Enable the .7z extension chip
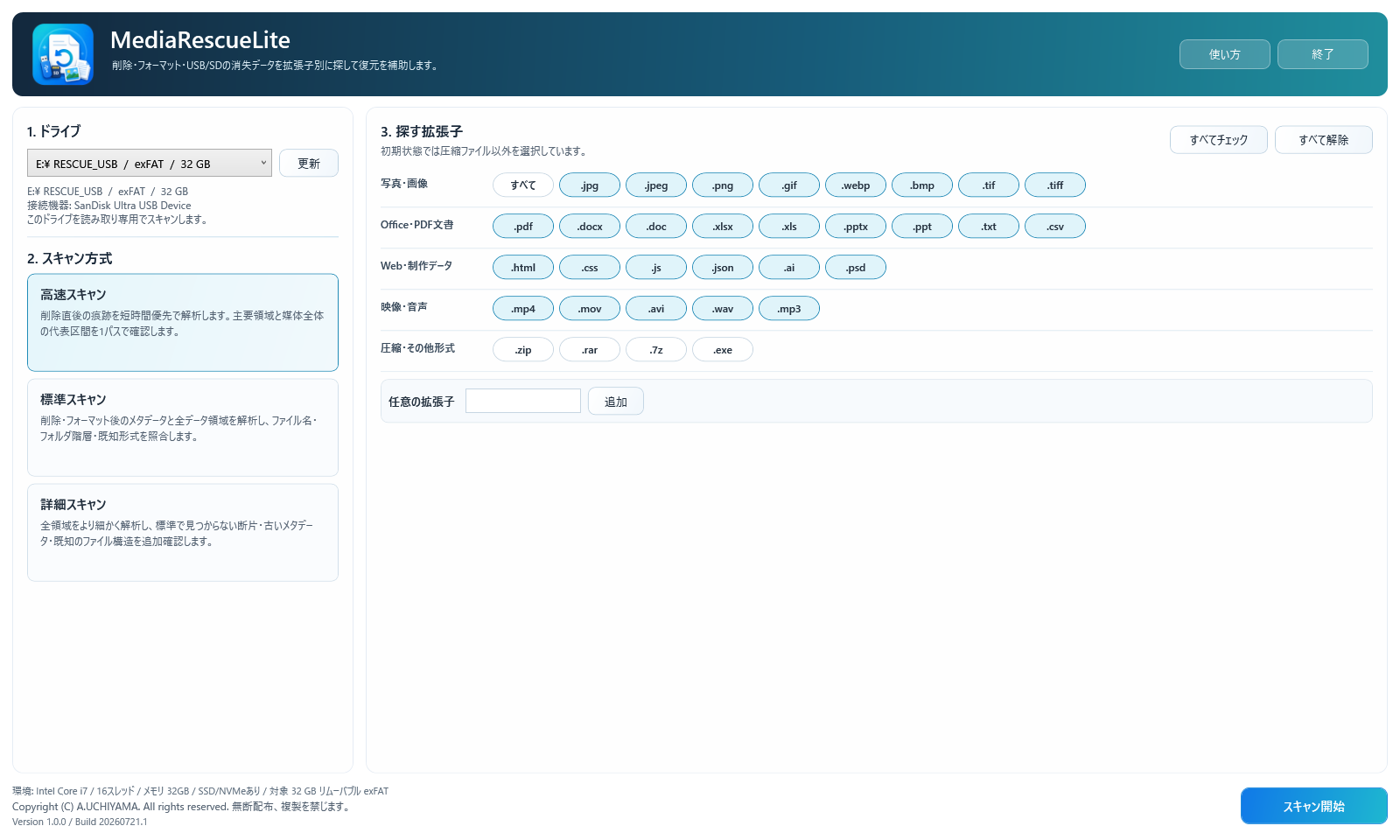Viewport: 1400px width, 840px height. 656,350
